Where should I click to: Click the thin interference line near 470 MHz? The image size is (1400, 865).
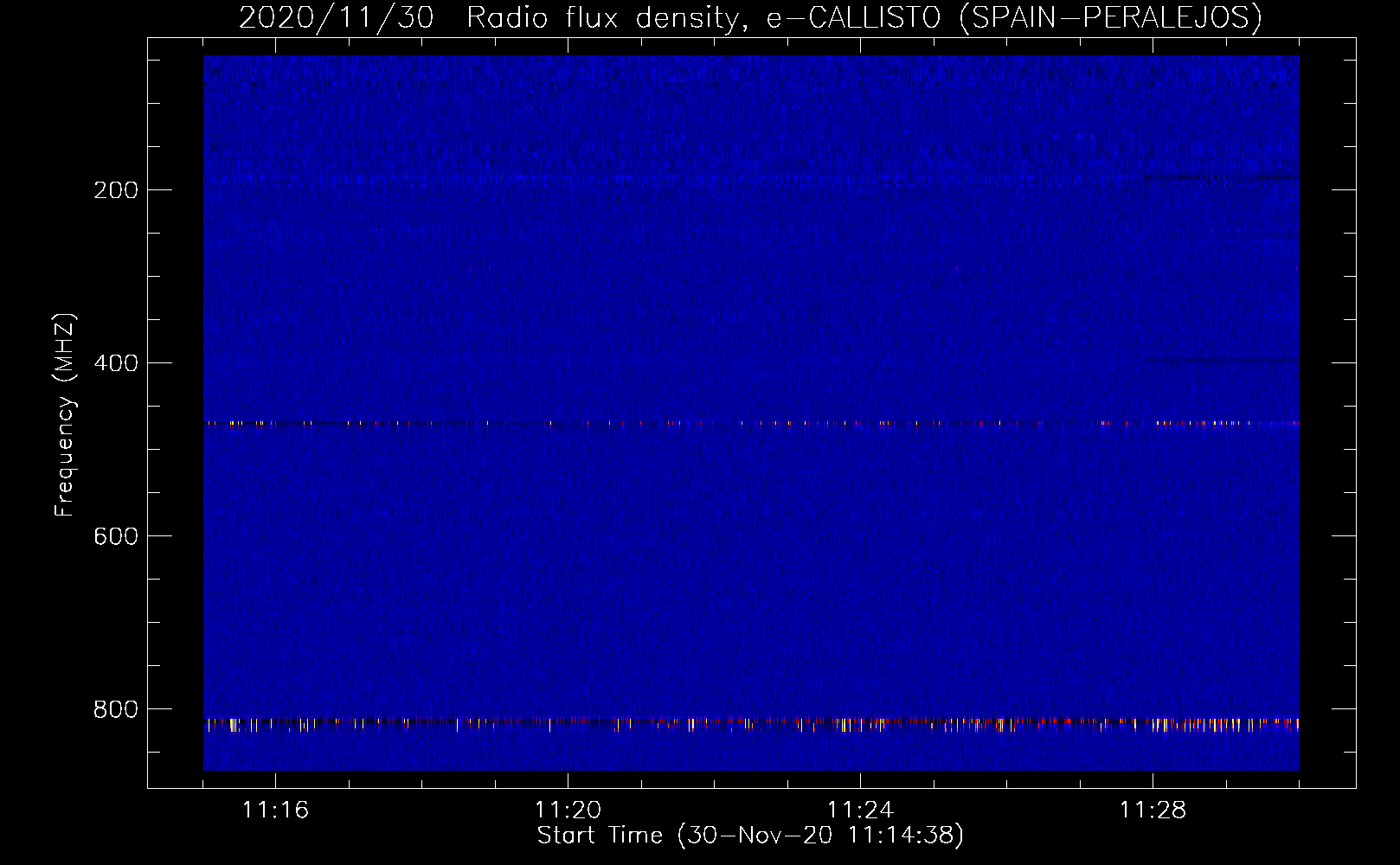pos(751,423)
